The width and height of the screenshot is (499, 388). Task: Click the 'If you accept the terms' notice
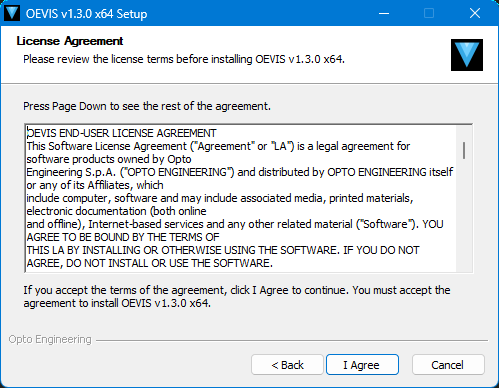(237, 297)
